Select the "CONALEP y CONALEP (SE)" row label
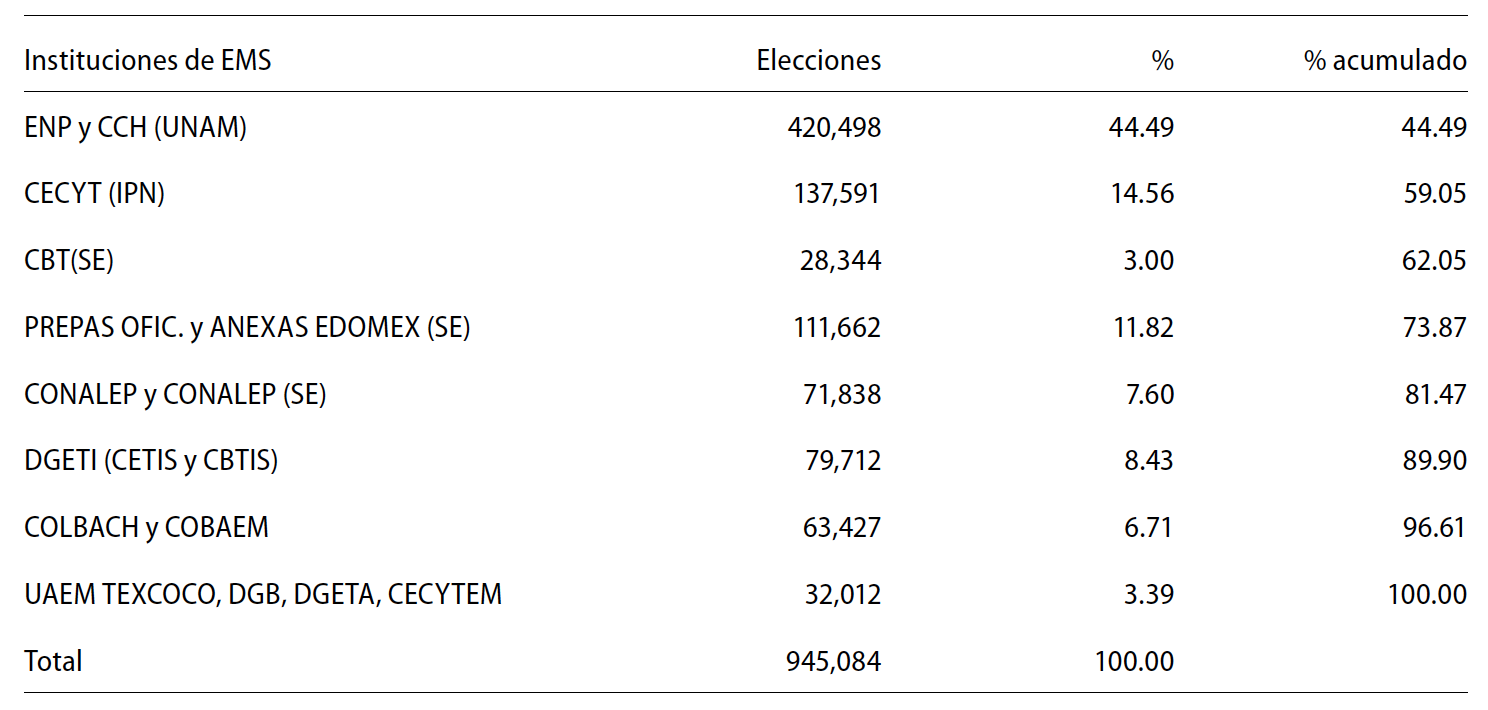 (175, 395)
